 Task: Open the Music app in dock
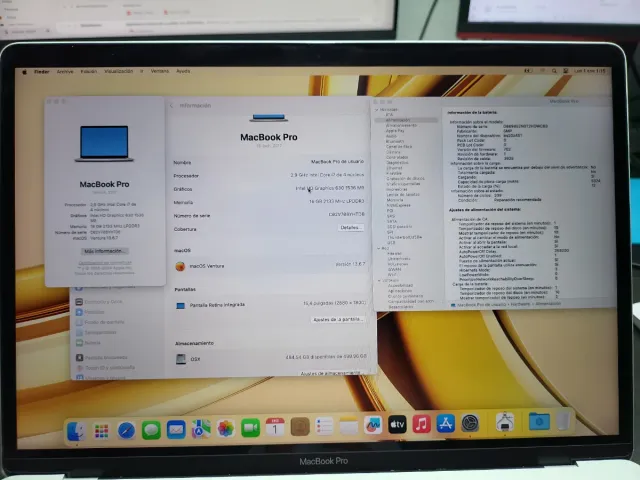point(422,427)
